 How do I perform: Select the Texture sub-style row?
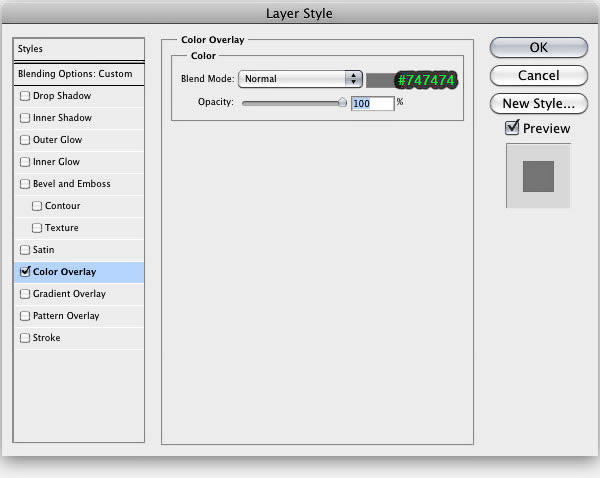coord(79,228)
